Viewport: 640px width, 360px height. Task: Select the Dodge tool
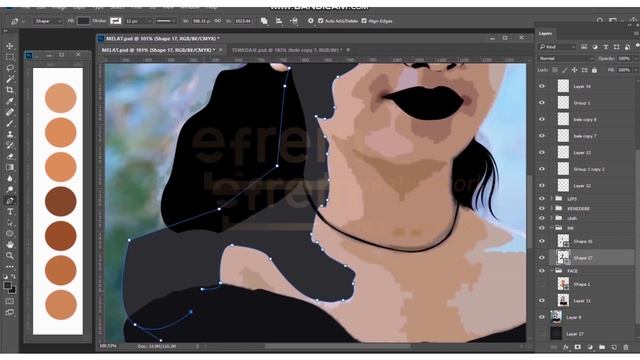pos(10,189)
